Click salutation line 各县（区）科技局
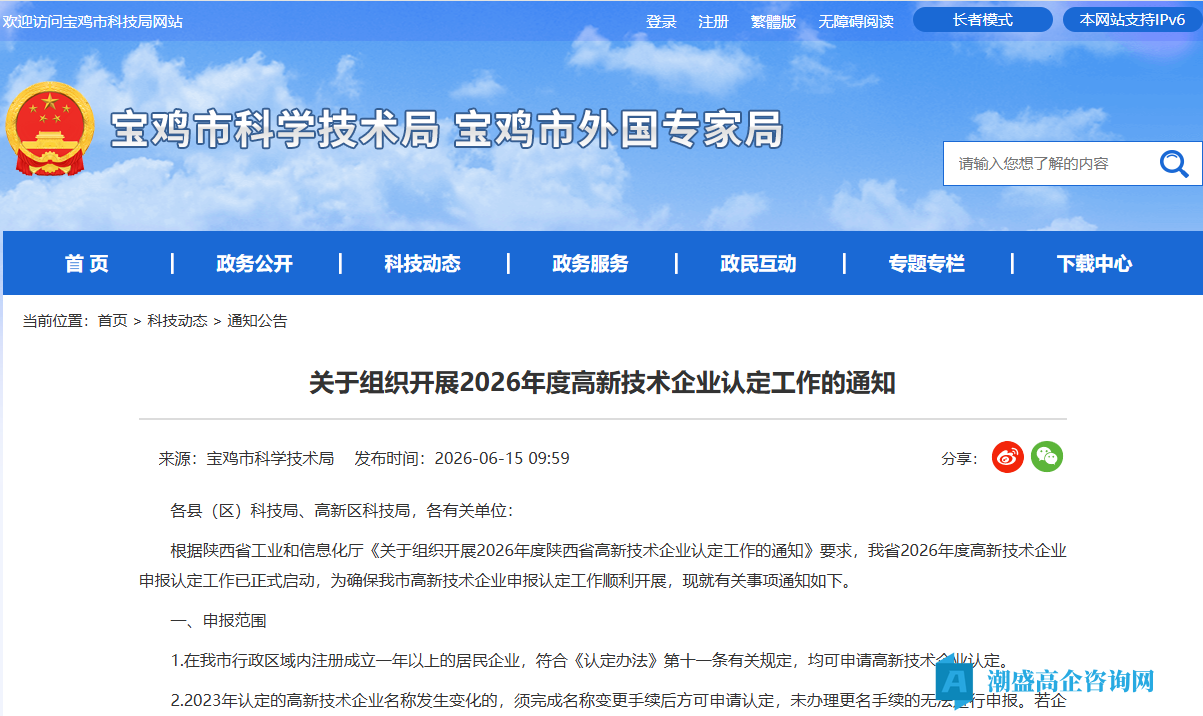The width and height of the screenshot is (1203, 716). coord(342,511)
